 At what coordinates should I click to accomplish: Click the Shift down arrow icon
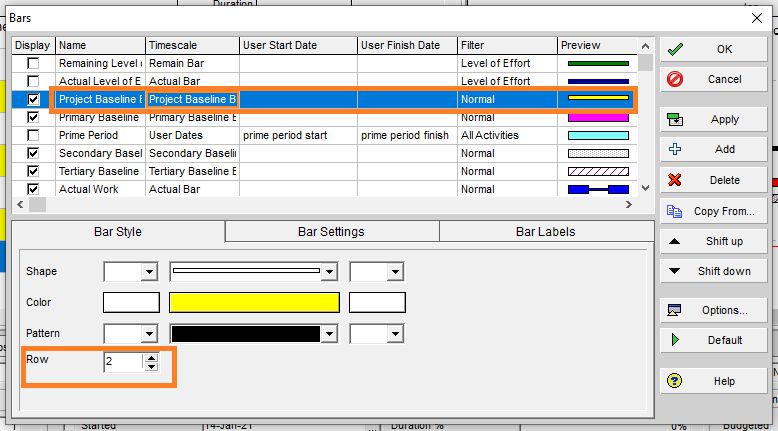point(674,271)
